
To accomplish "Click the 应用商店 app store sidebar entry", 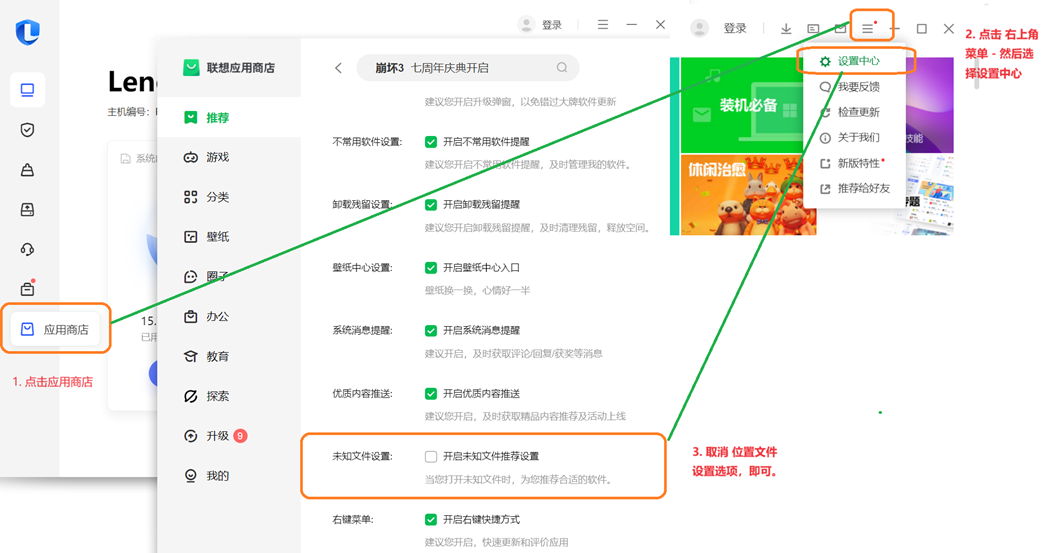I will click(56, 329).
